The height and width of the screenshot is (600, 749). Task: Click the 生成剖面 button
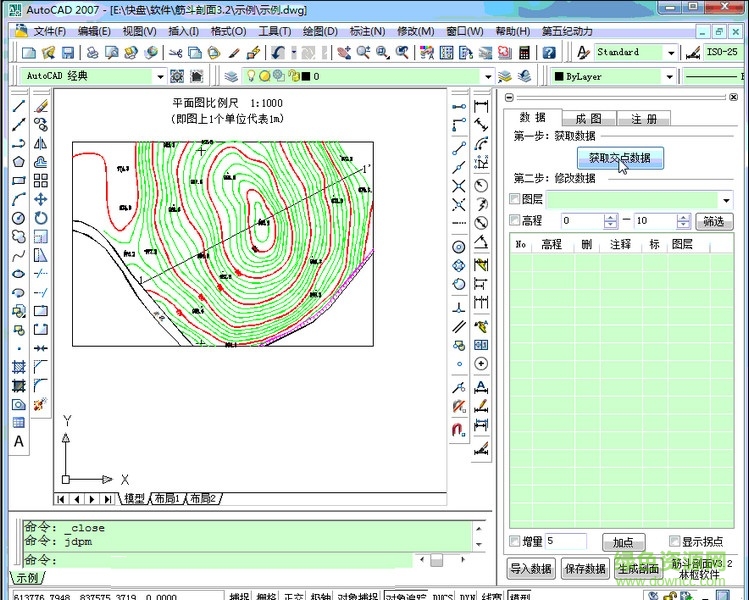(x=638, y=569)
